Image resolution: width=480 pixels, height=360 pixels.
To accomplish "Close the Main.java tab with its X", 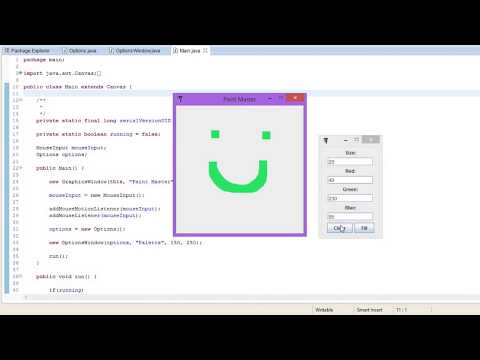I will [x=205, y=51].
